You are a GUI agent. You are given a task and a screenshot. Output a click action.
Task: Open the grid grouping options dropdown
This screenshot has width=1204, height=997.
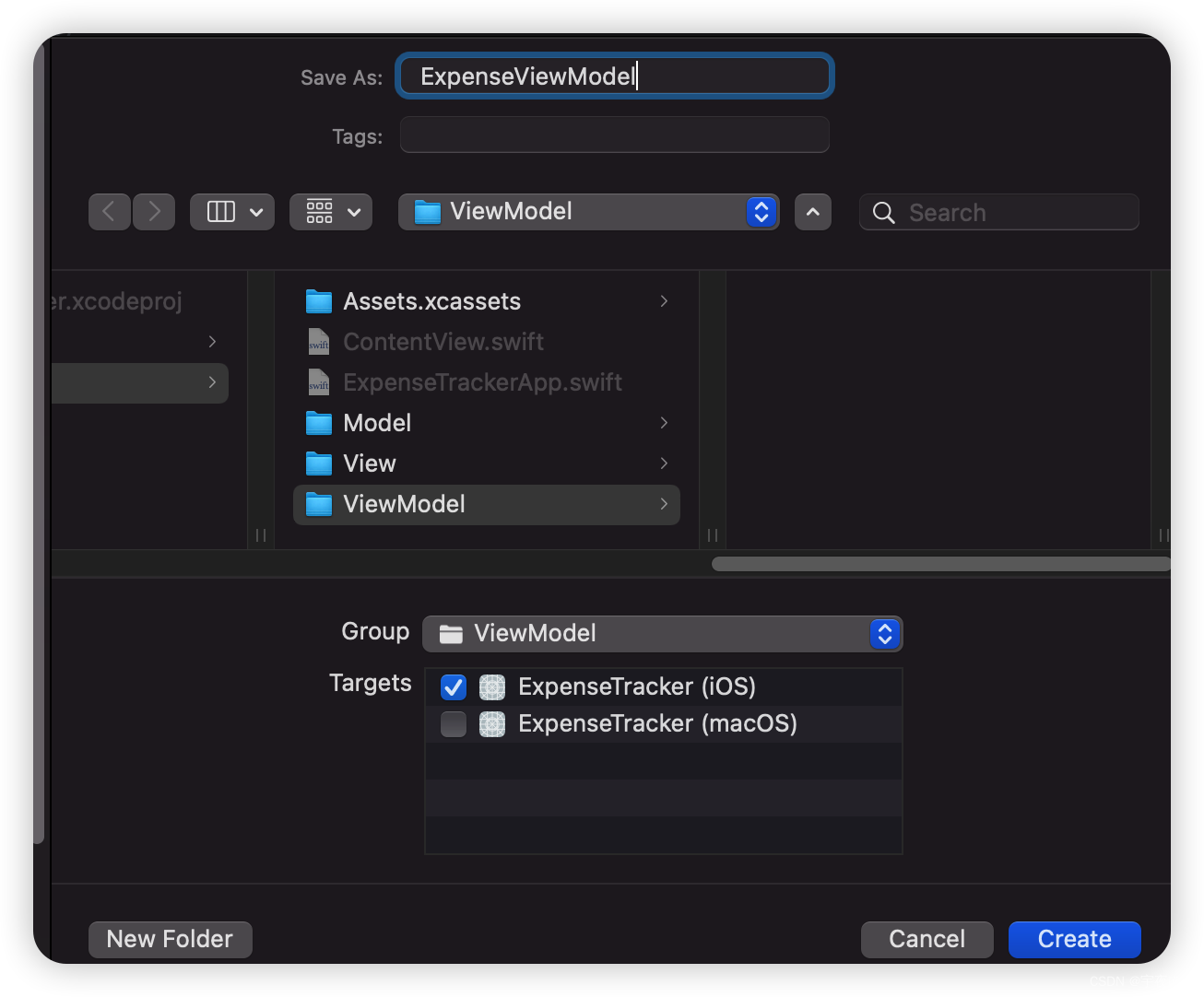pyautogui.click(x=331, y=212)
